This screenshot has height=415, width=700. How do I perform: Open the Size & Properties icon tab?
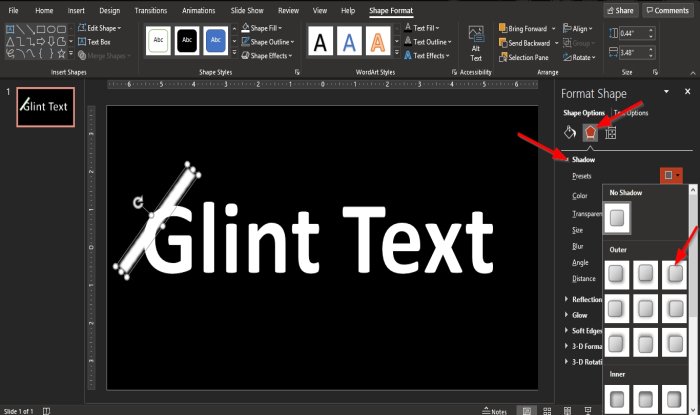tap(611, 132)
